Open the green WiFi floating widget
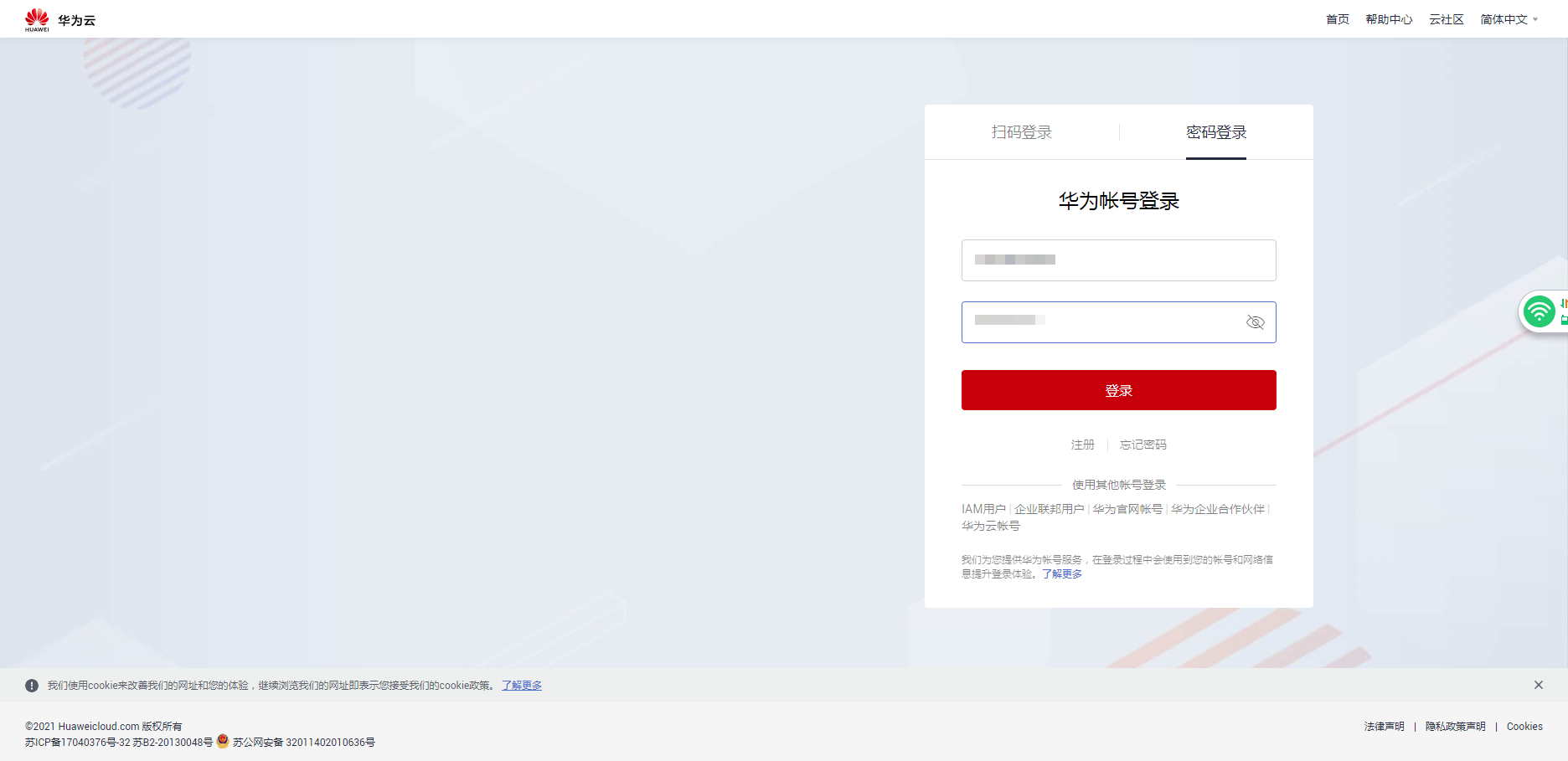The width and height of the screenshot is (1568, 761). (1540, 312)
